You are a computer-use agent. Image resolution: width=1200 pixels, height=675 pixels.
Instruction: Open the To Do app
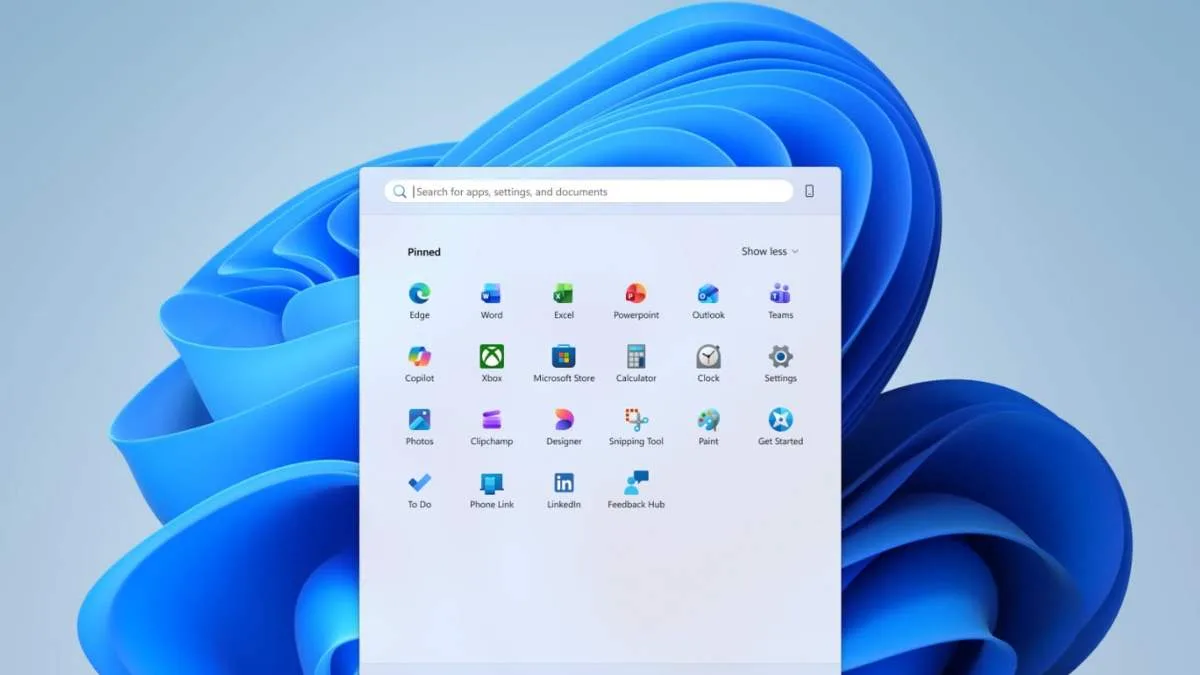419,490
